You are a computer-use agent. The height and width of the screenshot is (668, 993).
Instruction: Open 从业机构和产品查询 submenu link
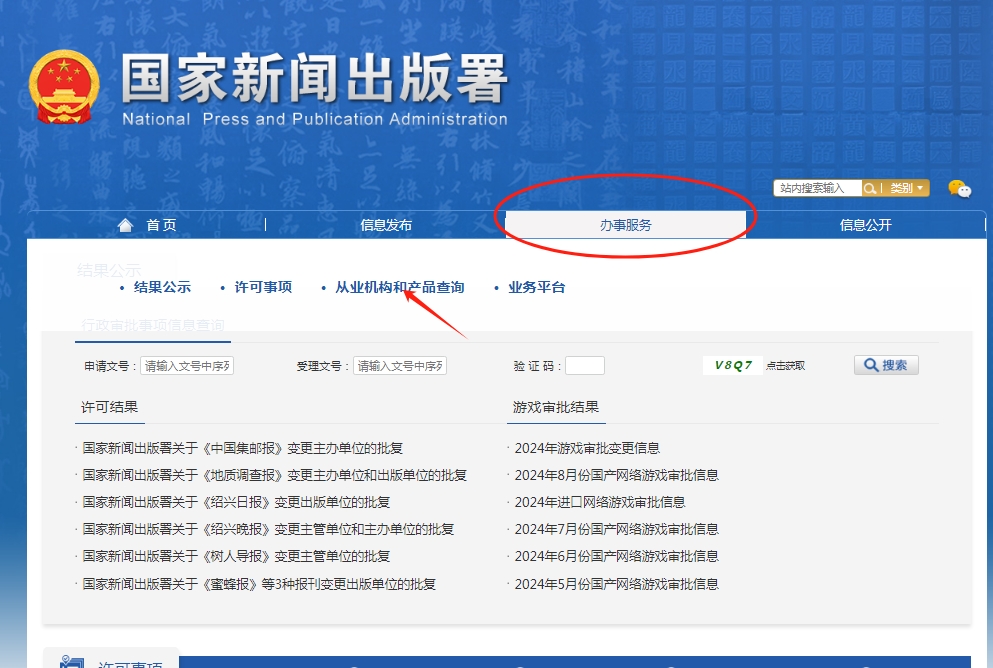(400, 287)
